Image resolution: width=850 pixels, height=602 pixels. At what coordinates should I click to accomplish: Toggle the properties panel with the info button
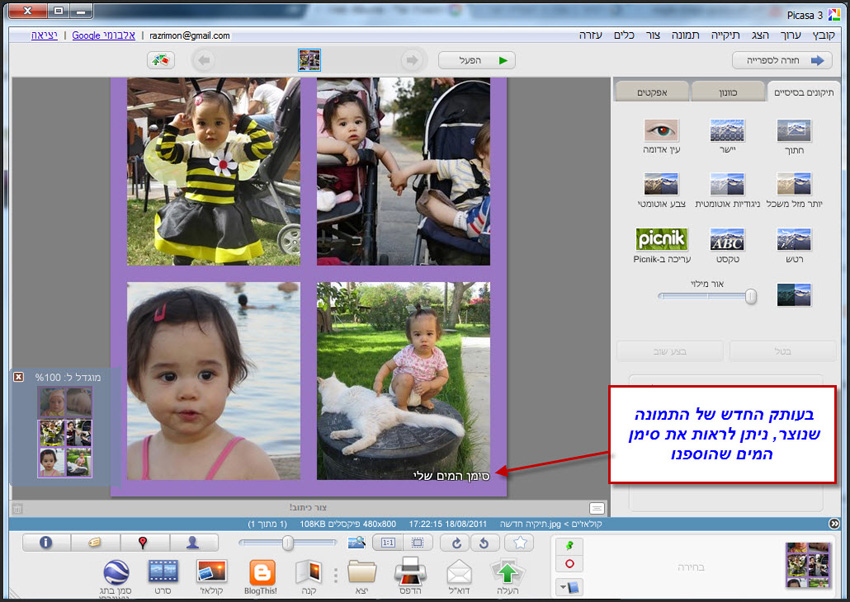tap(46, 542)
